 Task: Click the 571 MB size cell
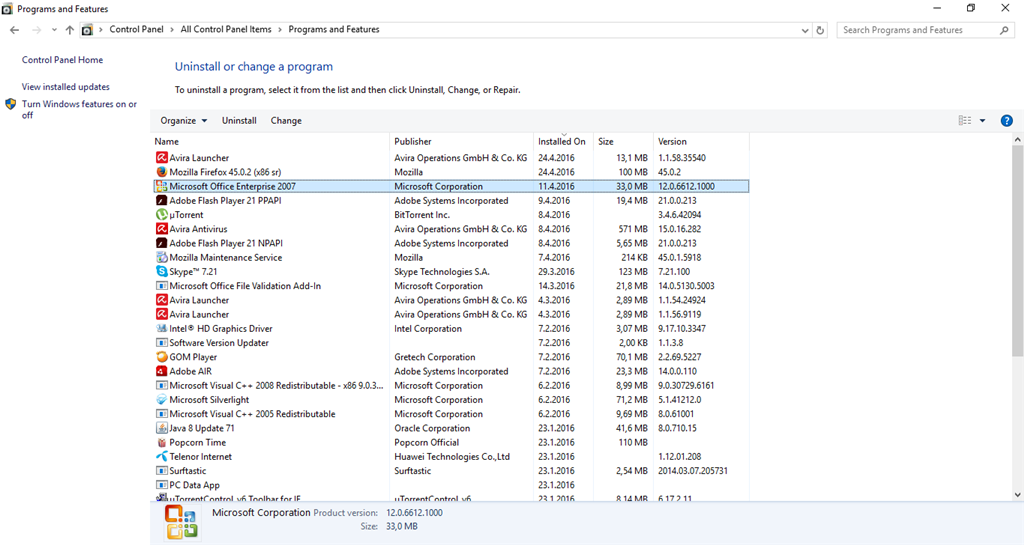pos(633,229)
